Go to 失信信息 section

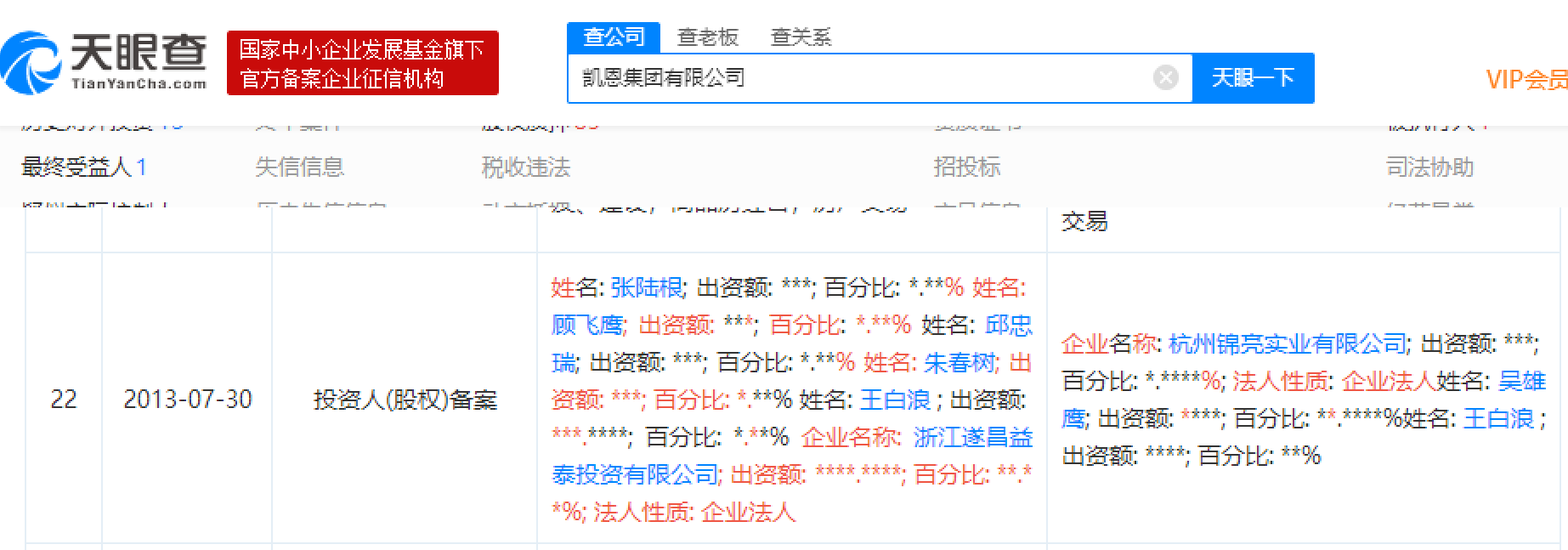[x=300, y=167]
